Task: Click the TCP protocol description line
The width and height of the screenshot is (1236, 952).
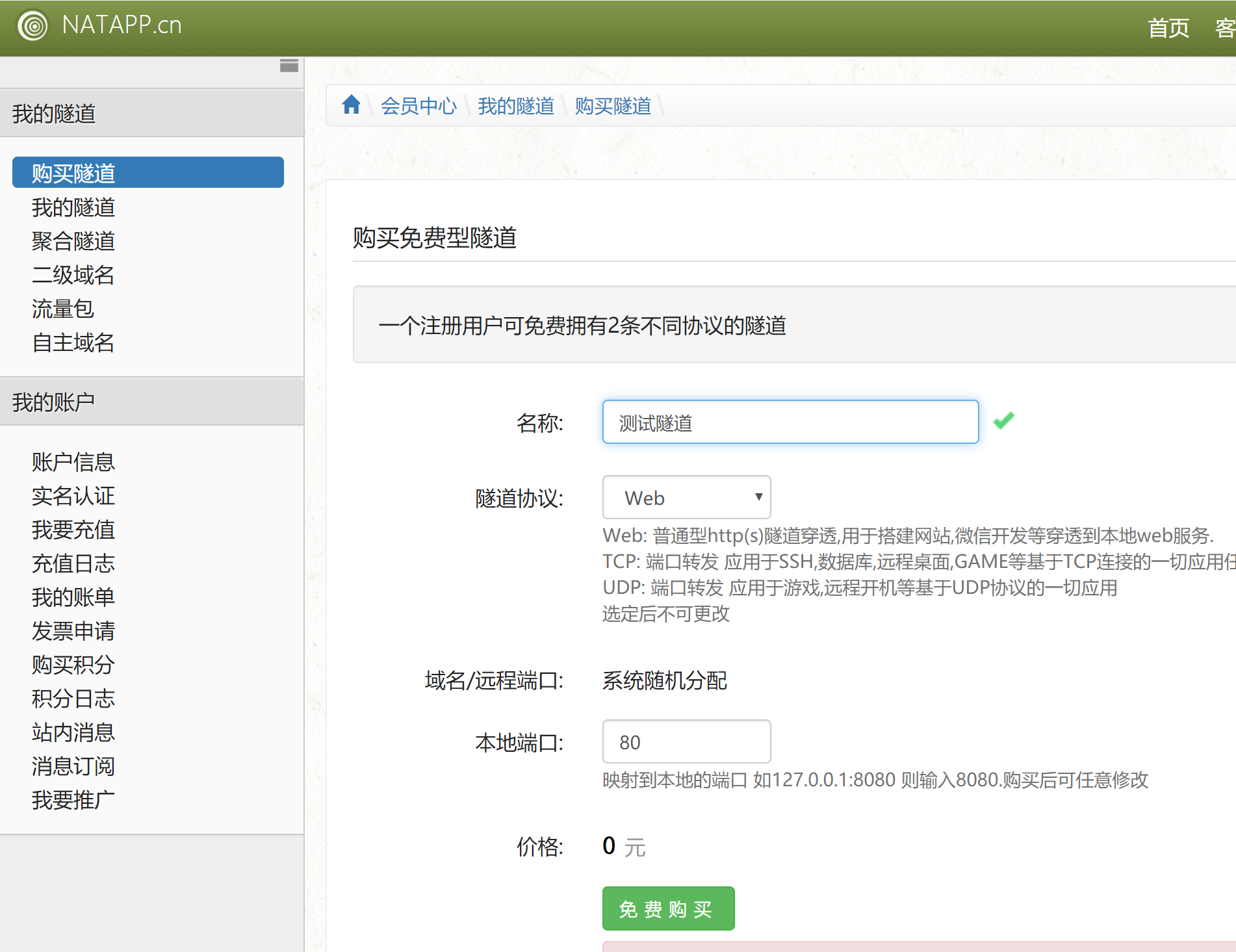Action: point(919,562)
